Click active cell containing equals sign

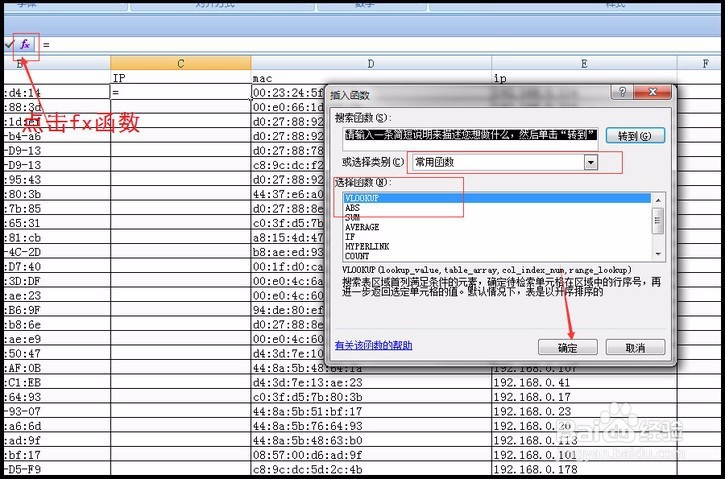(x=181, y=92)
